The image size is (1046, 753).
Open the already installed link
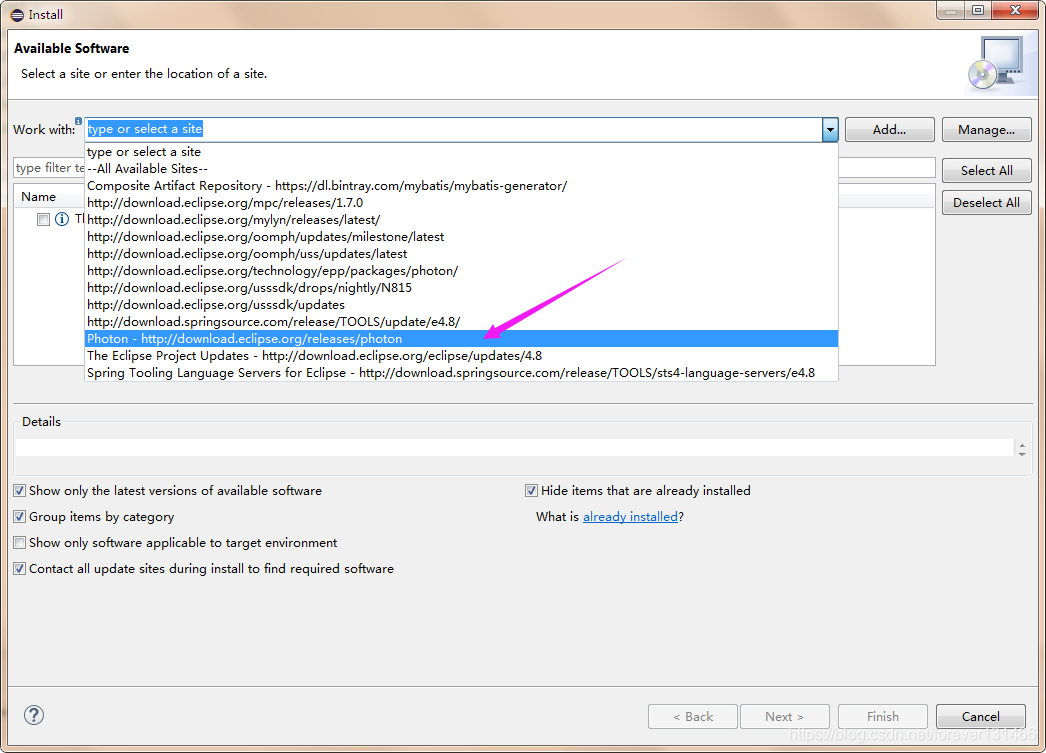(630, 517)
